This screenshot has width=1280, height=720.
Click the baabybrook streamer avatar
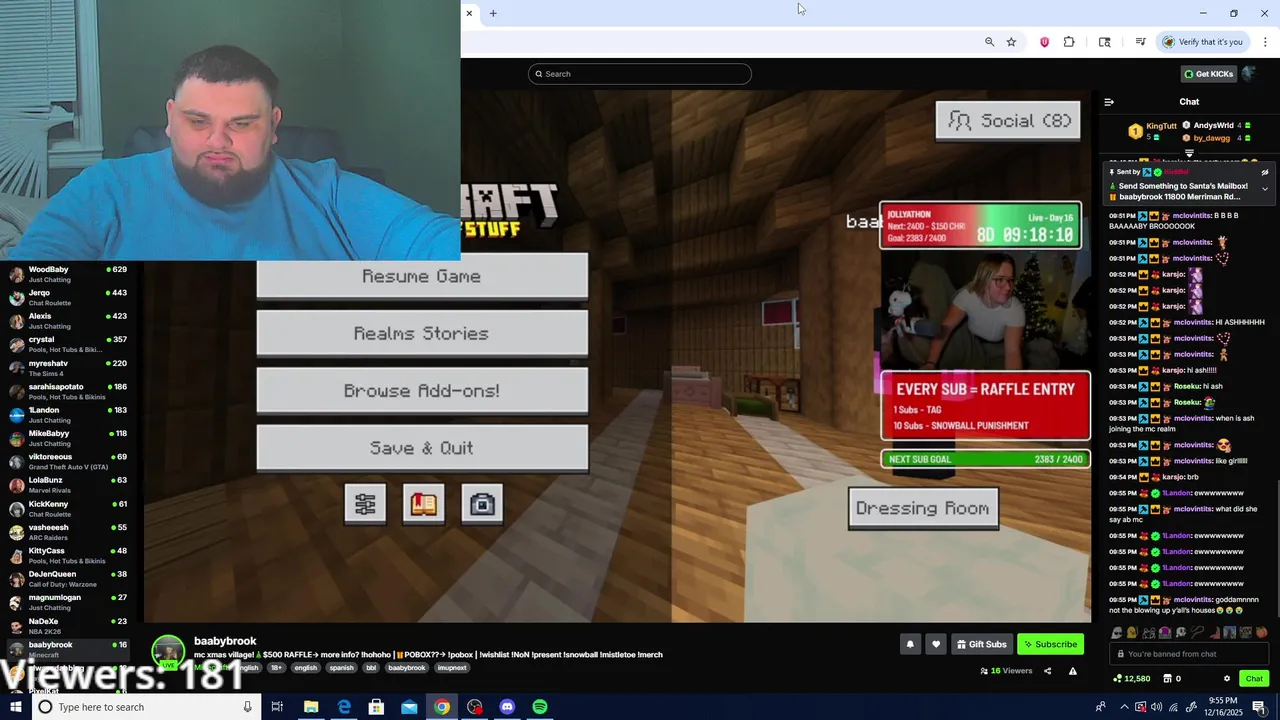pos(168,652)
